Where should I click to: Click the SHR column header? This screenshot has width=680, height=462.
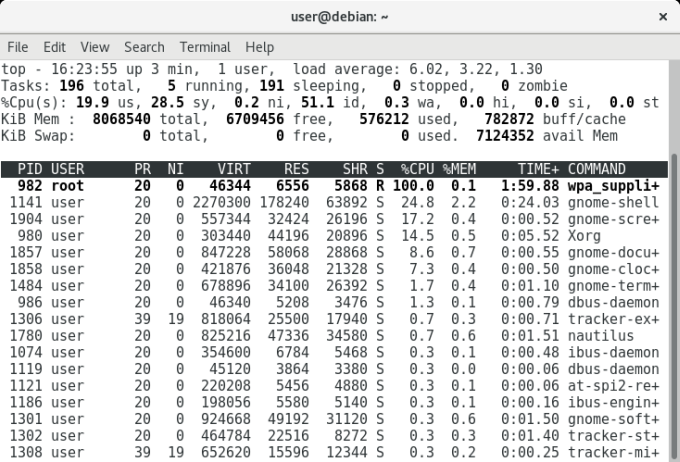[355, 169]
